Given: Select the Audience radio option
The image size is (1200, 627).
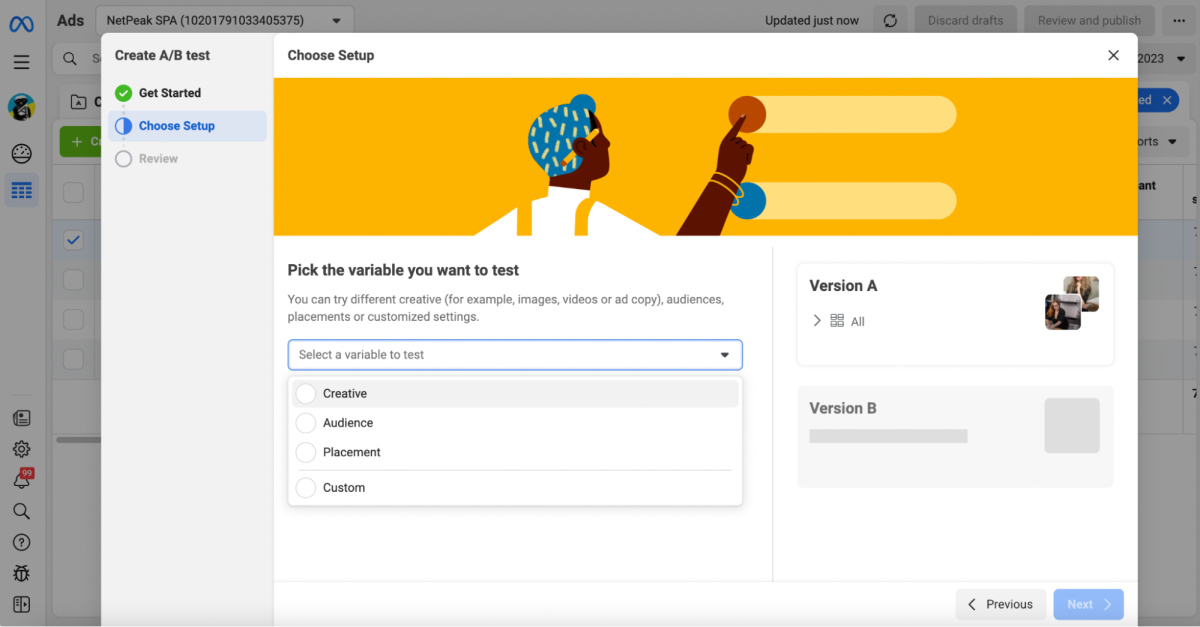Looking at the screenshot, I should [306, 423].
